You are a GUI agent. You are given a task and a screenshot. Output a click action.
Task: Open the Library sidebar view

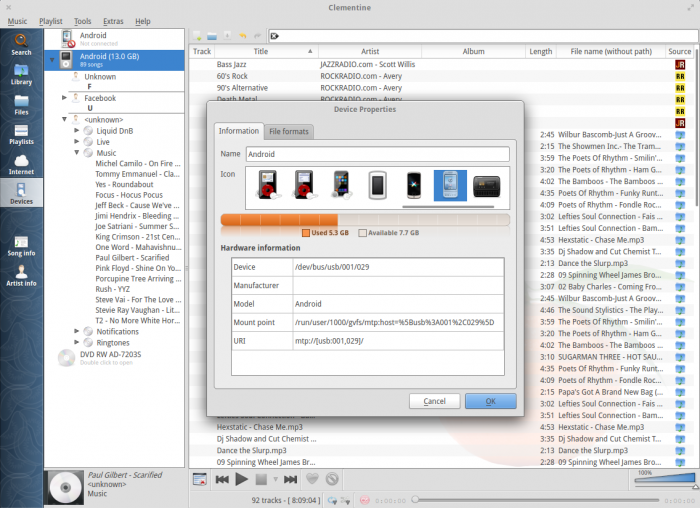tap(21, 74)
